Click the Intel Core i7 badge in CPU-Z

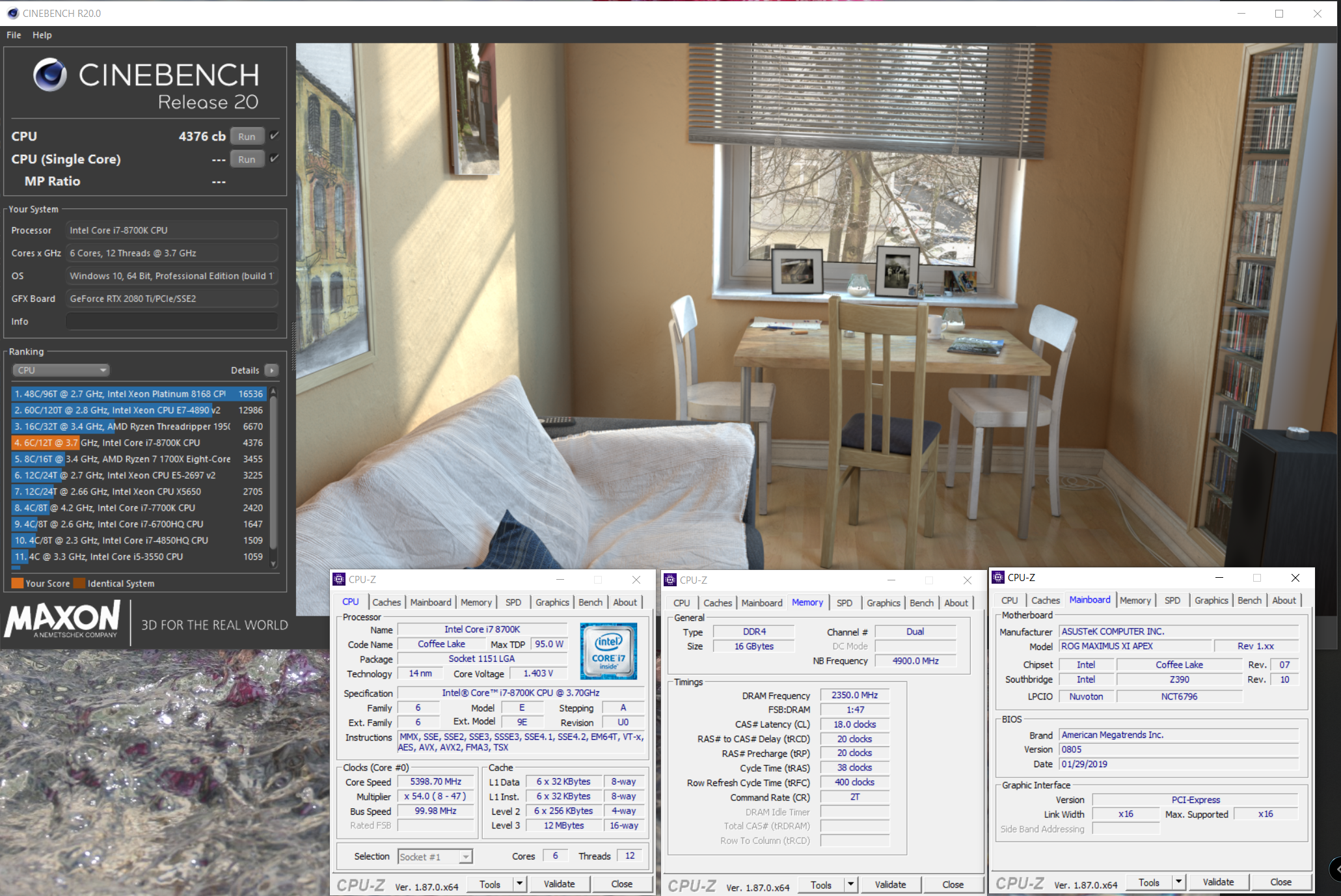pos(608,651)
